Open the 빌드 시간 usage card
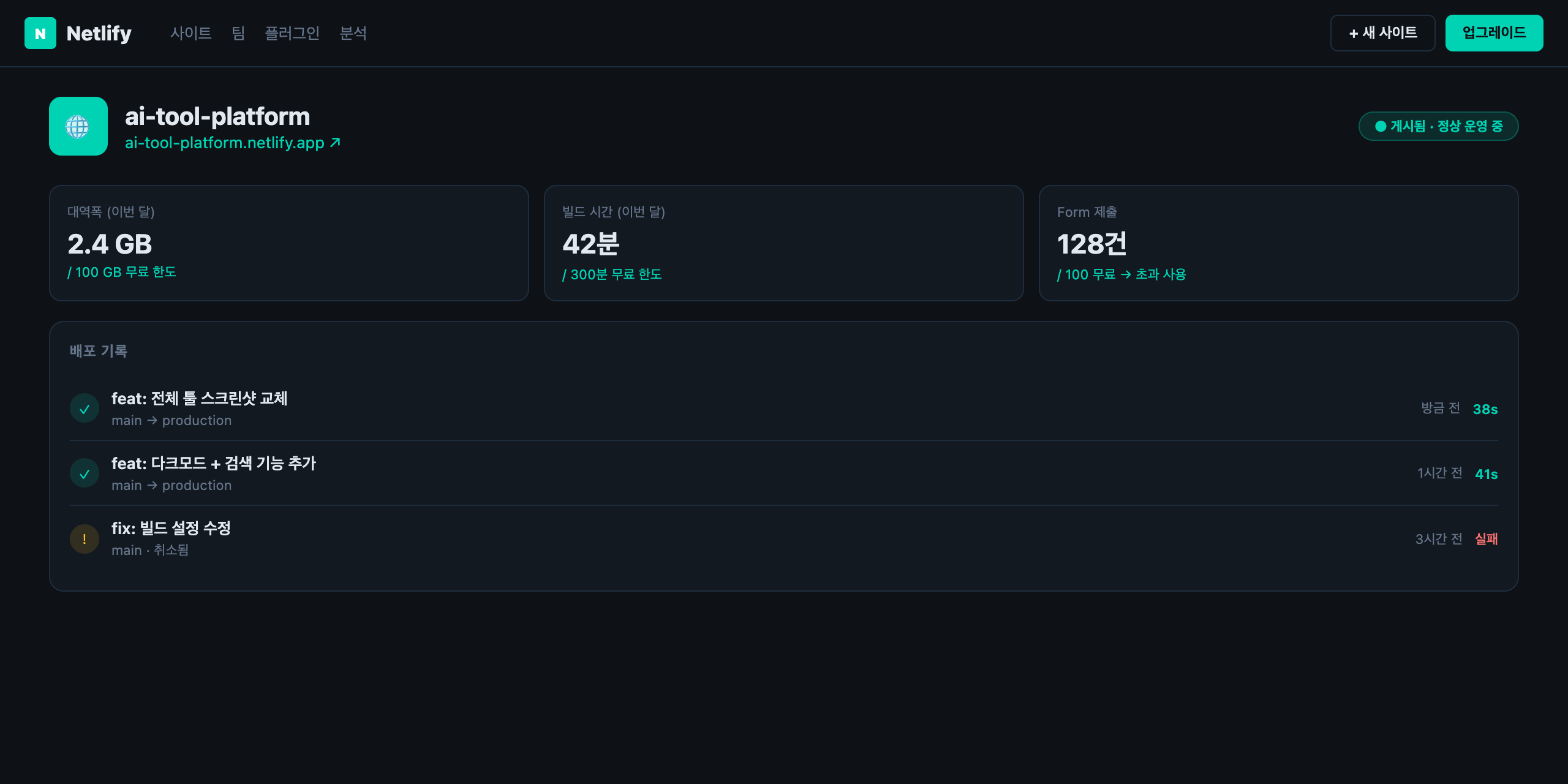Screen dimensions: 1568x784 784,243
